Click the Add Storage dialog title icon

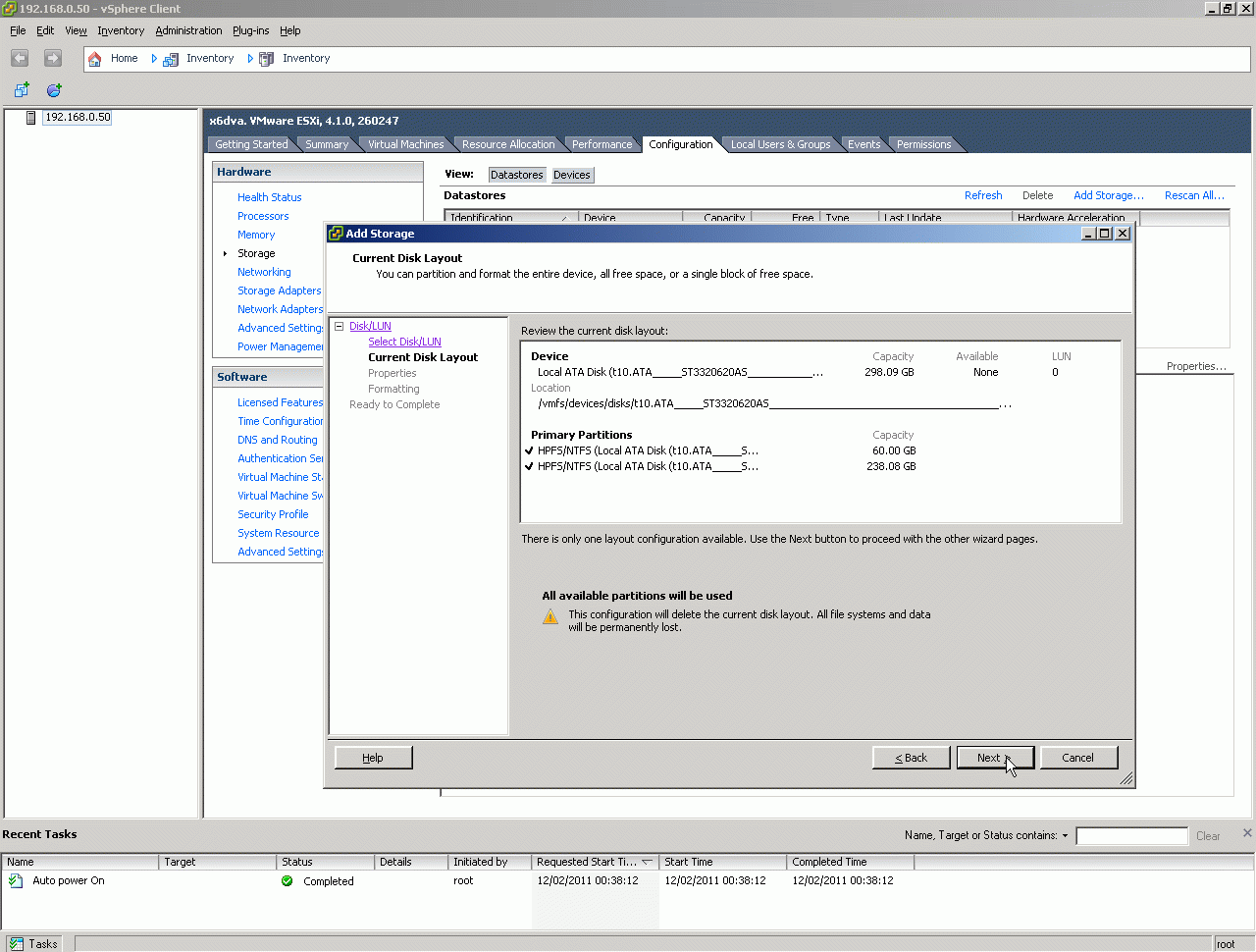pos(336,234)
